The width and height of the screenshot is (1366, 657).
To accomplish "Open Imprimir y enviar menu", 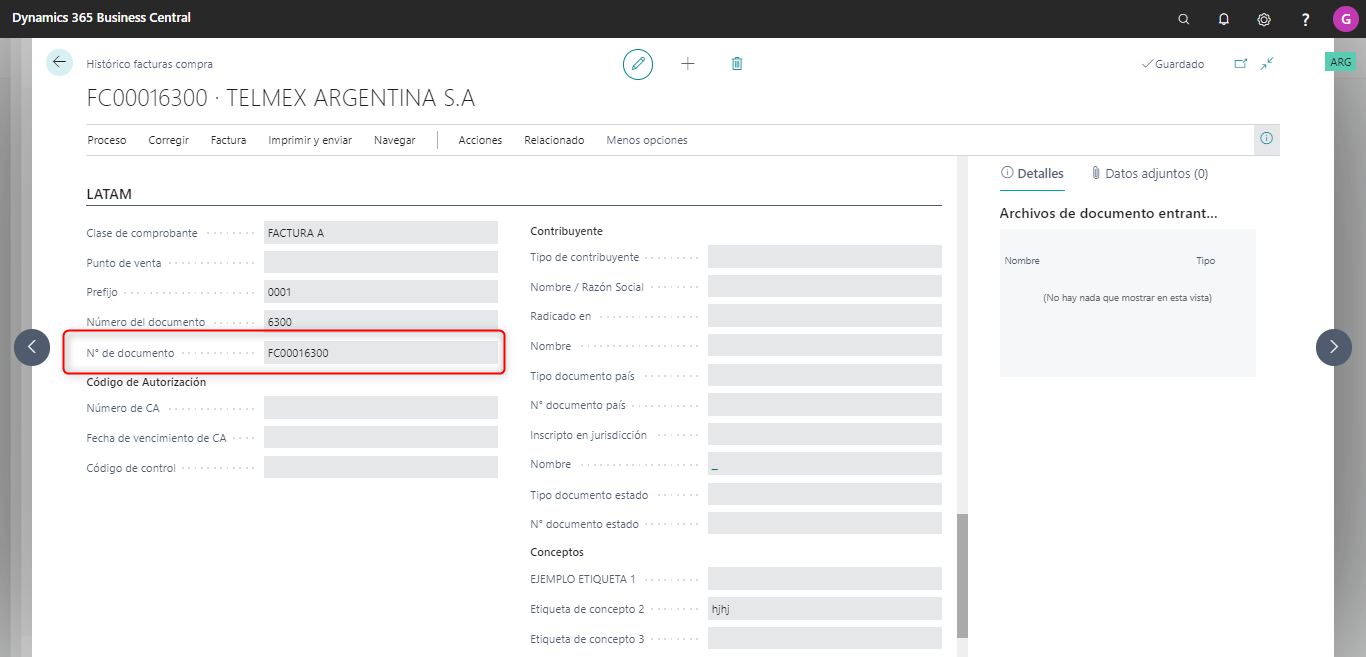I will tap(310, 140).
